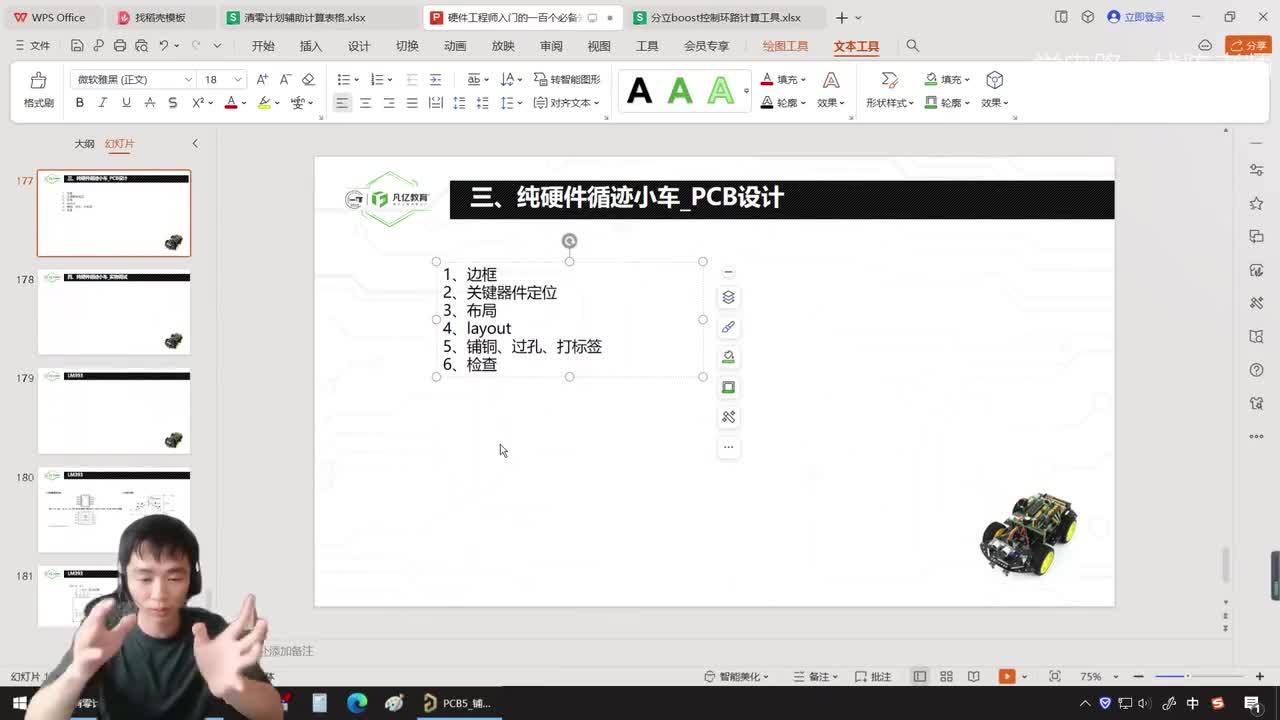Switch to the 大纲 outline pane tab

pos(84,144)
